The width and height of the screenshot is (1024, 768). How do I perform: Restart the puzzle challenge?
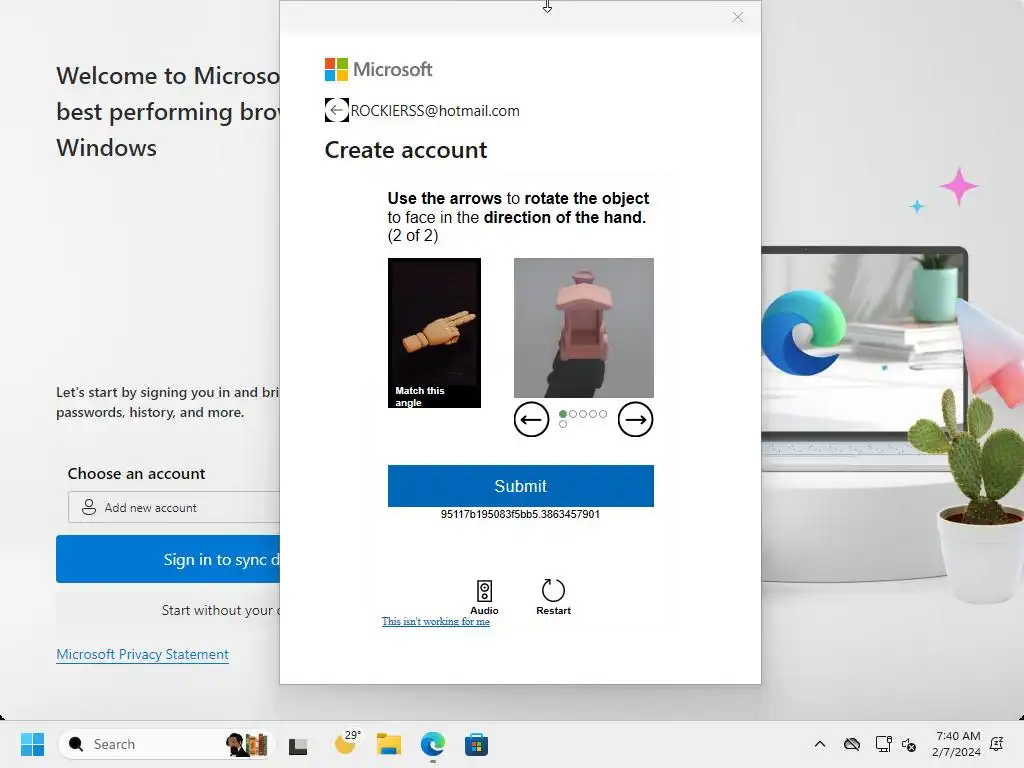click(x=553, y=597)
